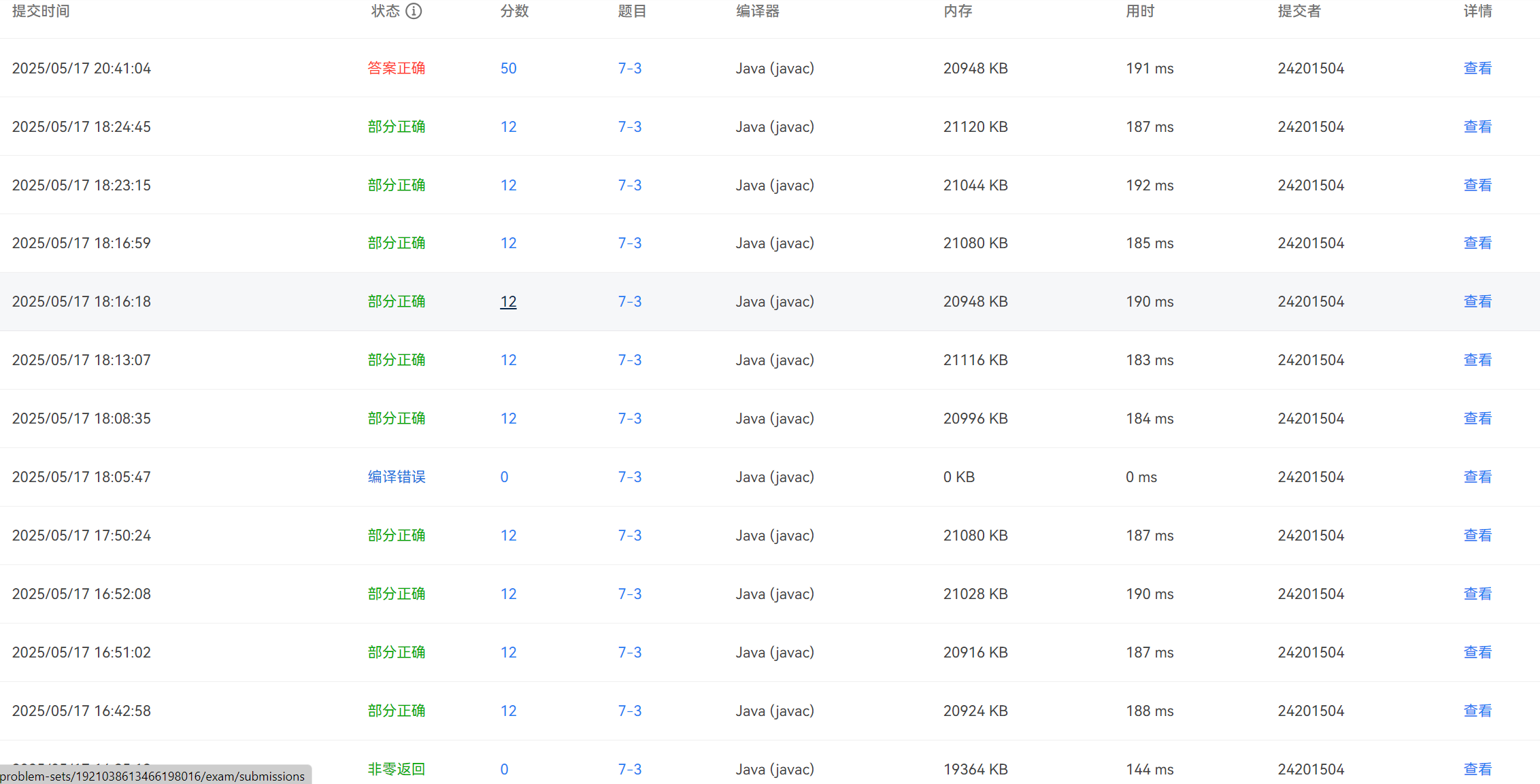
Task: Open 查看 for the 16:52:08 submission
Action: pos(1477,594)
